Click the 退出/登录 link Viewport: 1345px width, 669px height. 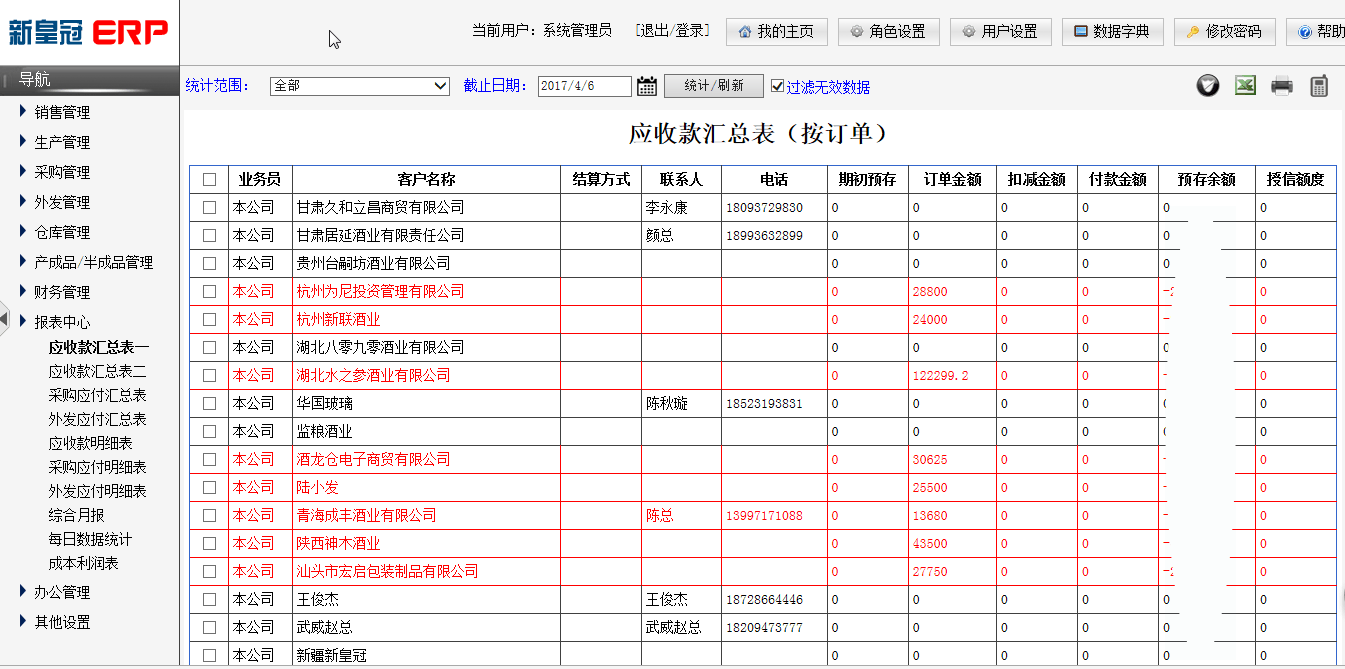pyautogui.click(x=672, y=31)
